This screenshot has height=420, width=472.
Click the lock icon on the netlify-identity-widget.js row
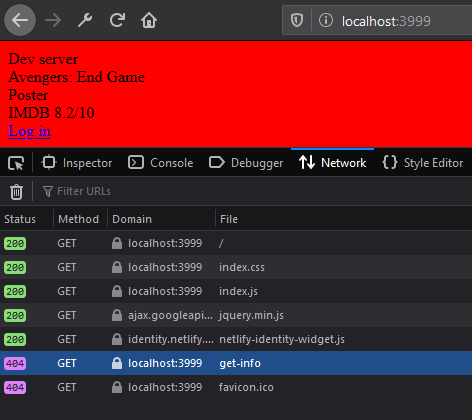(117, 339)
